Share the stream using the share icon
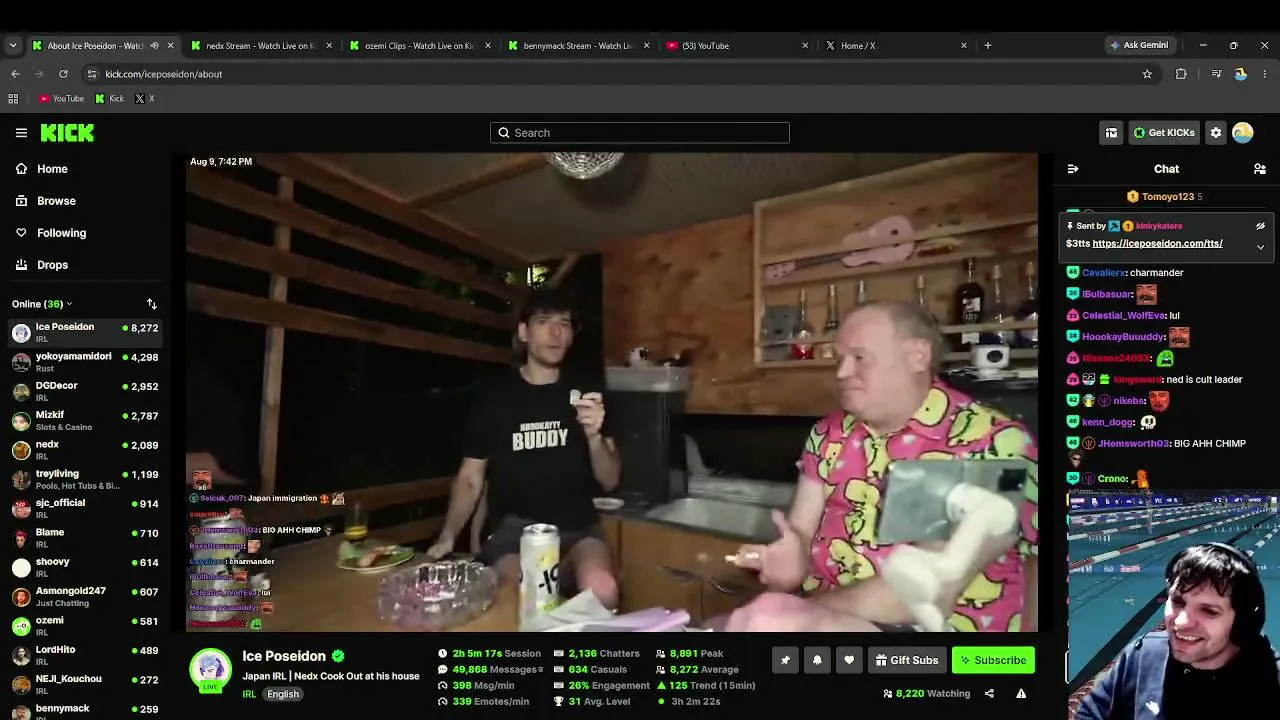Image resolution: width=1280 pixels, height=720 pixels. 989,693
